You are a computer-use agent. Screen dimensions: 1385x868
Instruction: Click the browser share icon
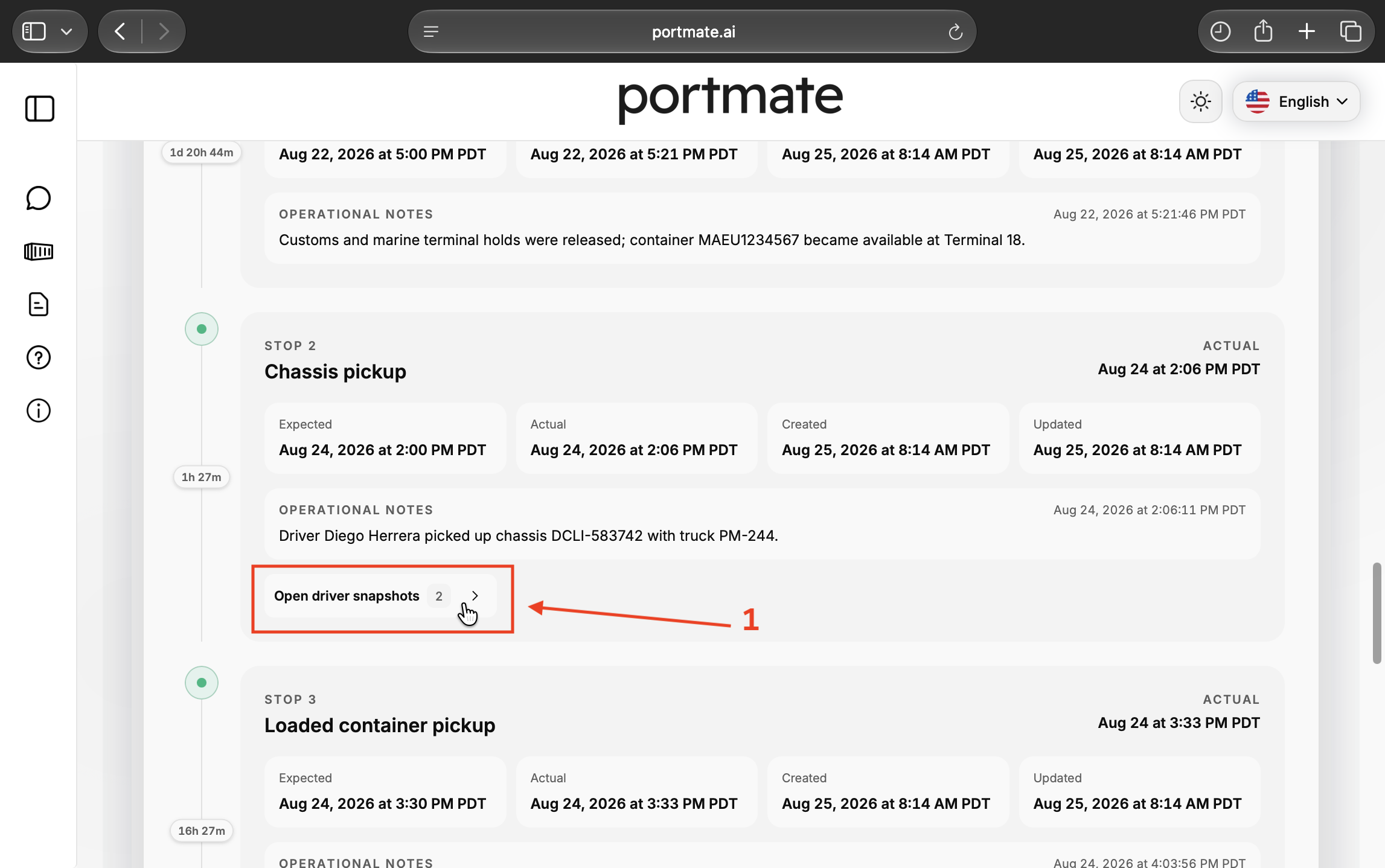click(1263, 31)
